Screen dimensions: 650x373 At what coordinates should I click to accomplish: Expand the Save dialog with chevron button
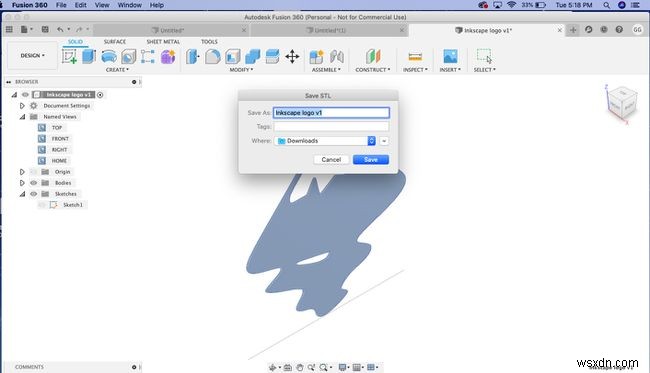[x=384, y=141]
